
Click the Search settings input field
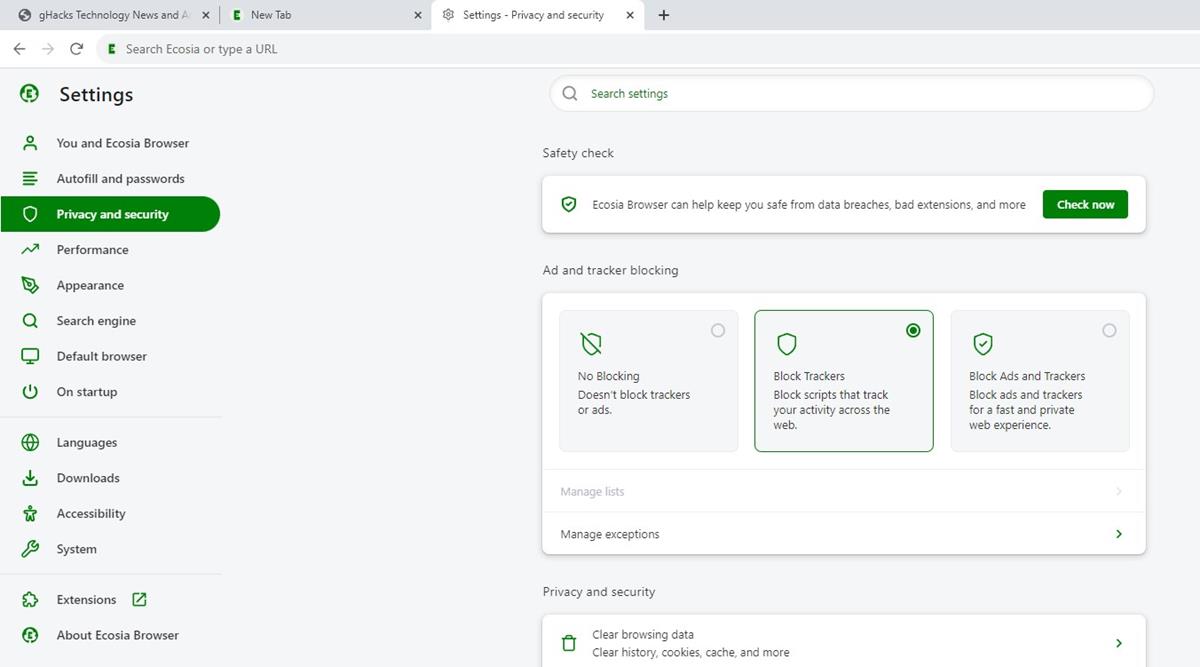850,94
